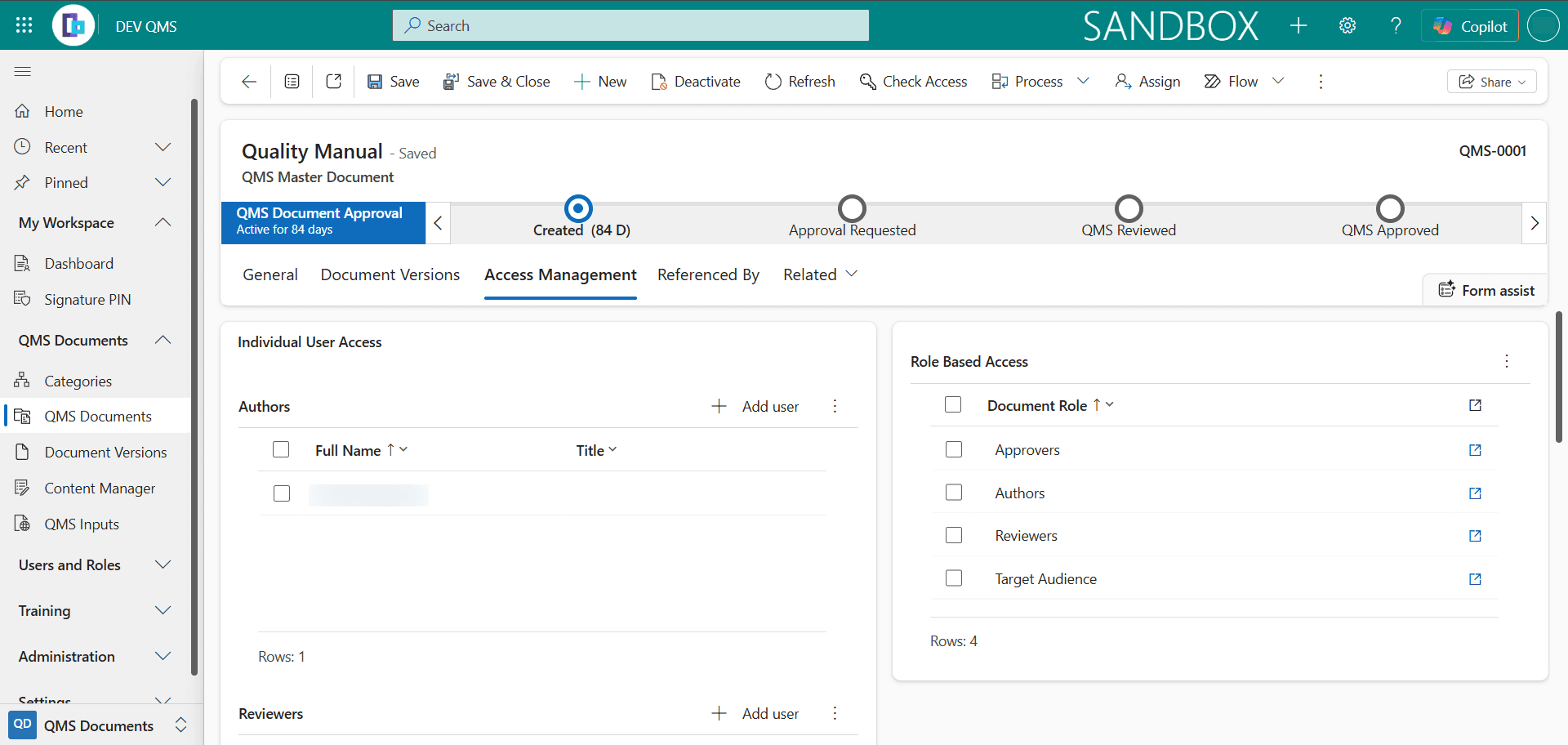Switch to the Referenced By tab
This screenshot has height=745, width=1568.
708,274
